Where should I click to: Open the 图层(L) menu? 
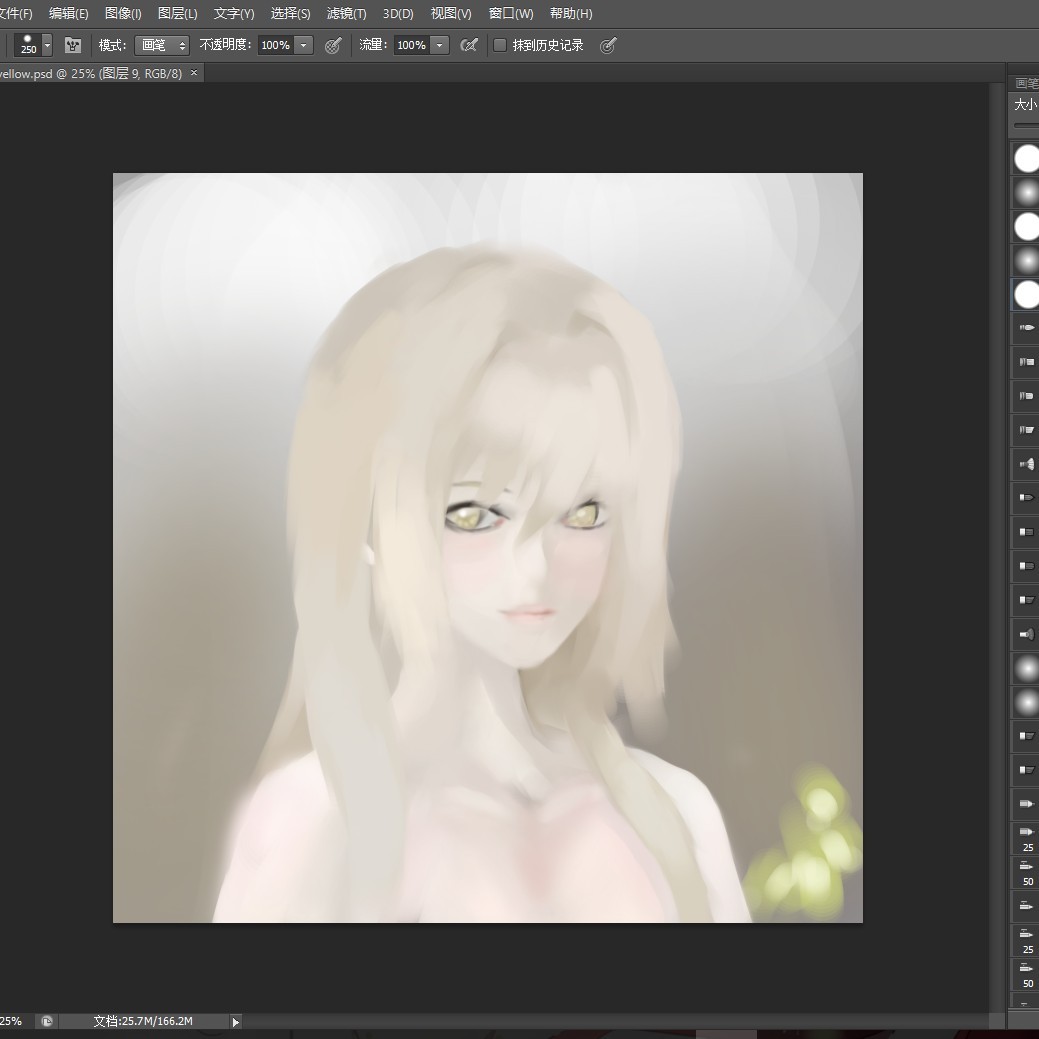tap(177, 14)
